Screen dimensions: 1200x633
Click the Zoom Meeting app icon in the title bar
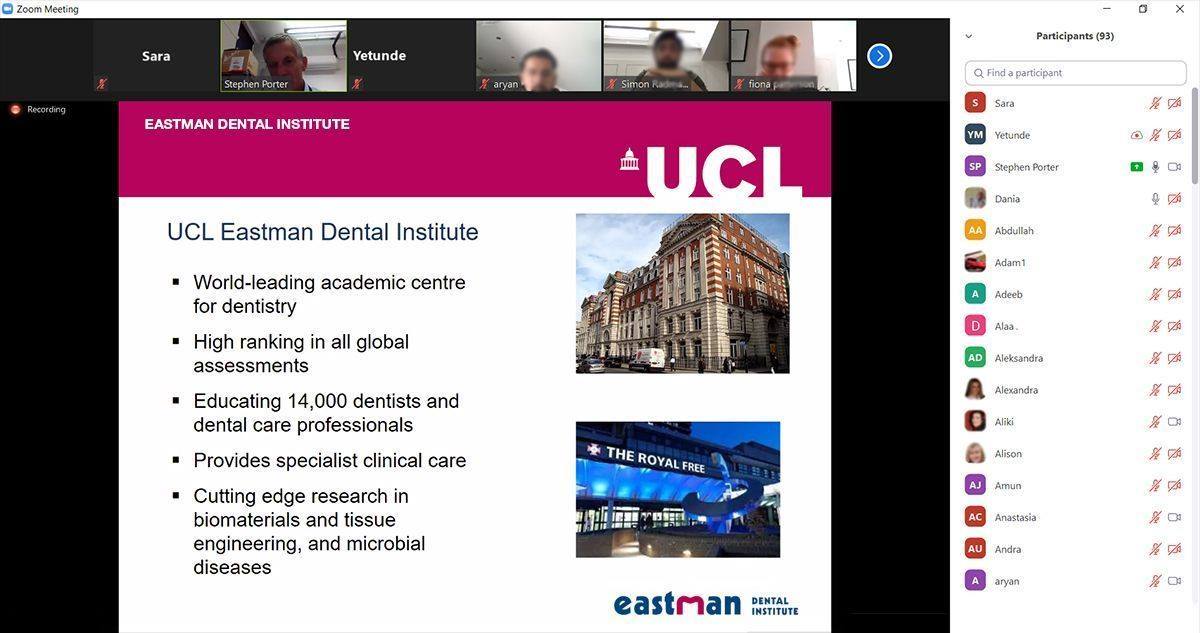coord(7,9)
